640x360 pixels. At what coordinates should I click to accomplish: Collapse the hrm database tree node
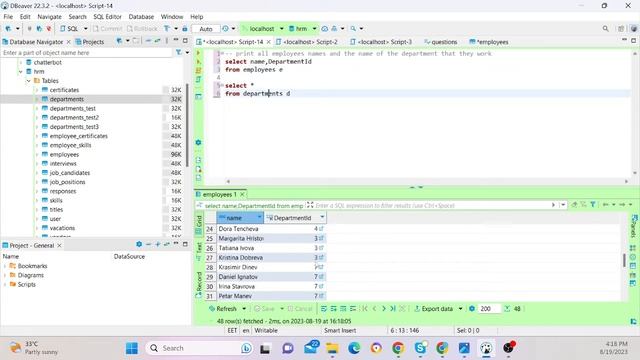pos(20,71)
